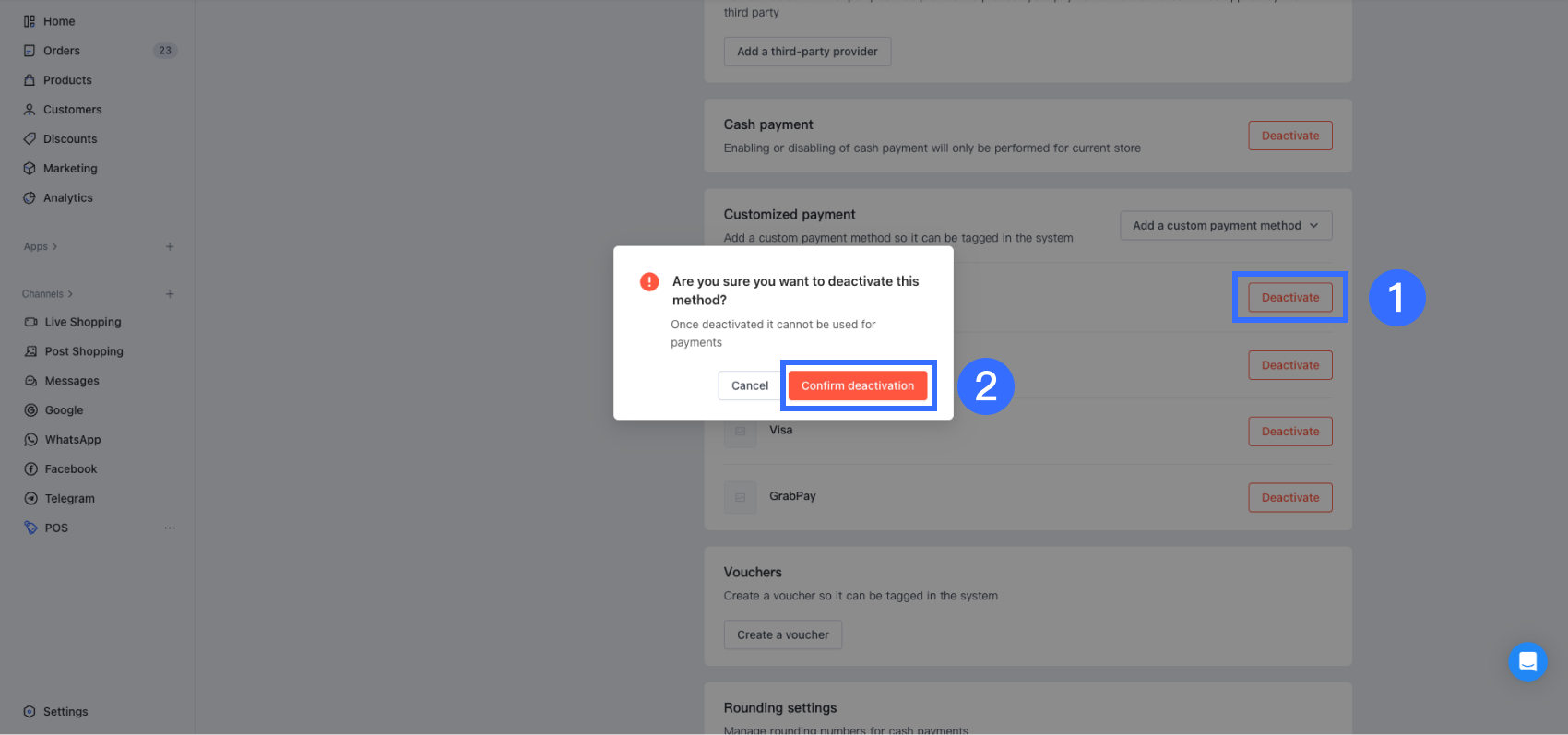Deactivate the GrabPay payment method
Screen dimensions: 1568x735
click(x=1289, y=498)
